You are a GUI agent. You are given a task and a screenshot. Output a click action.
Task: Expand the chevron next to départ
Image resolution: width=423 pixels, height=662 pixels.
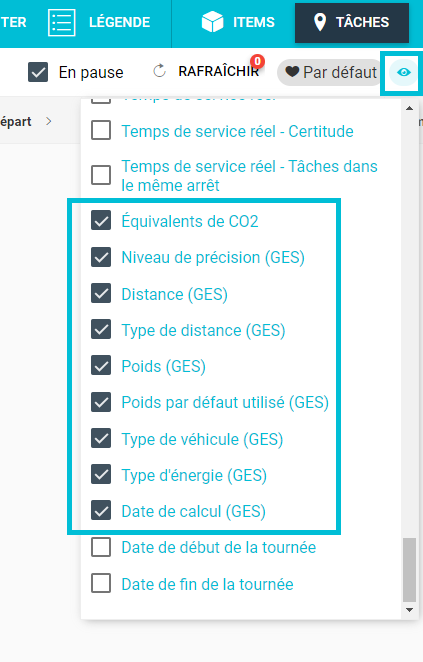click(x=49, y=122)
